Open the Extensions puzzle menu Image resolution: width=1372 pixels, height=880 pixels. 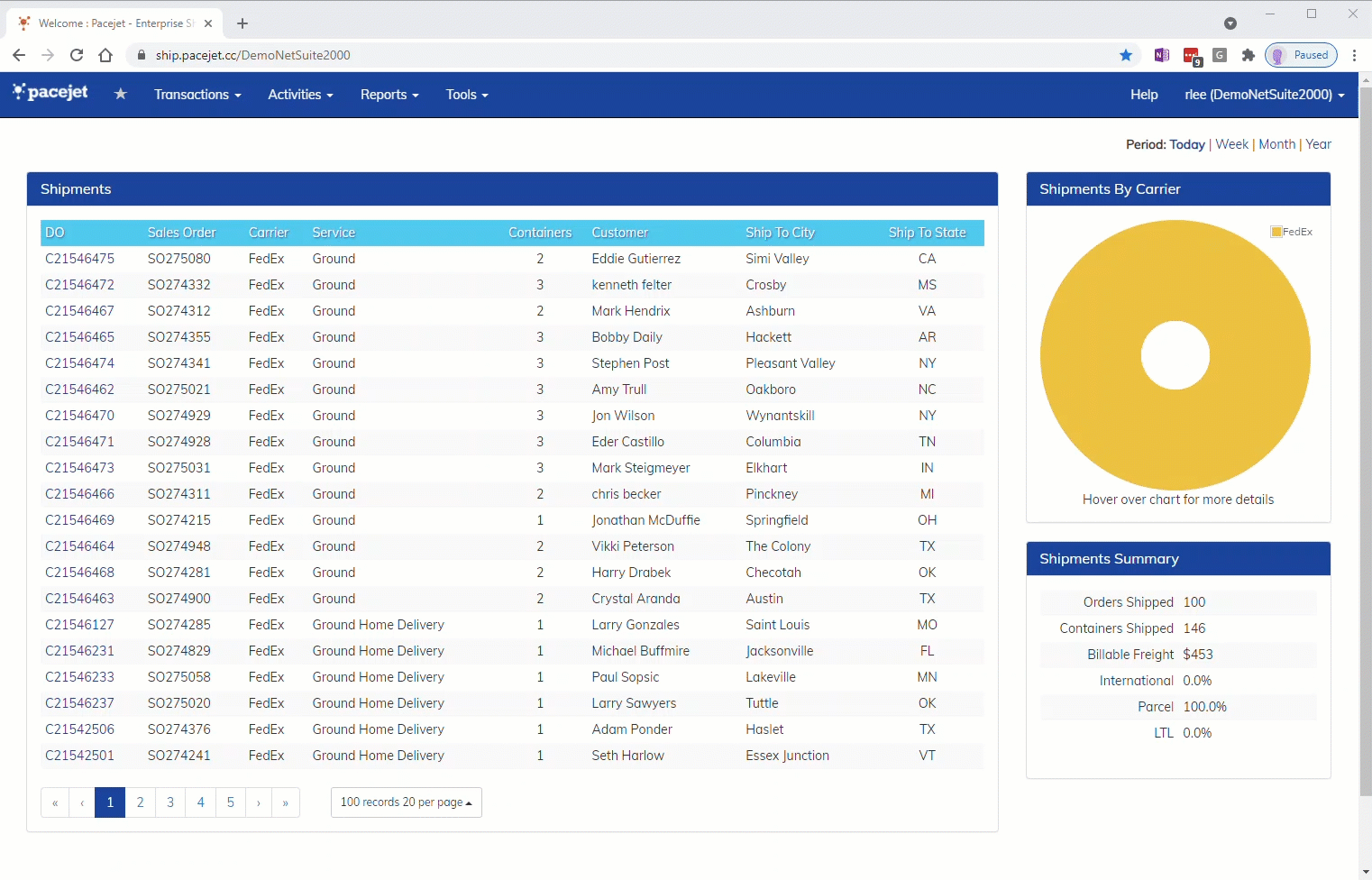(1248, 55)
